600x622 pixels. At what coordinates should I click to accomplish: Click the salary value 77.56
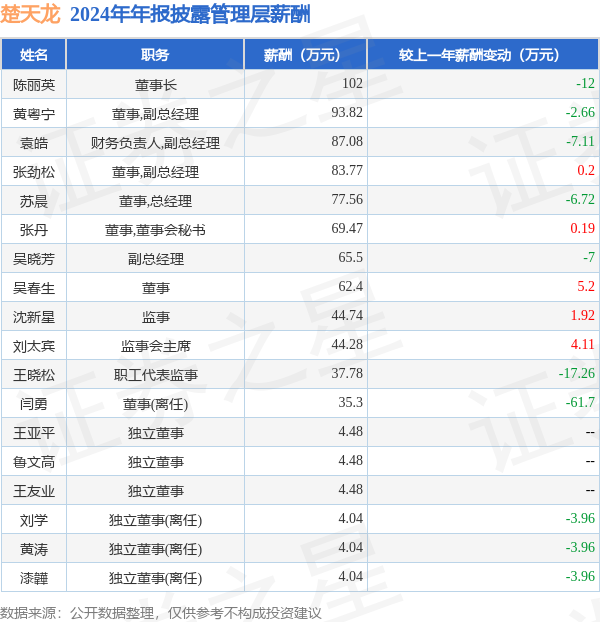click(347, 199)
